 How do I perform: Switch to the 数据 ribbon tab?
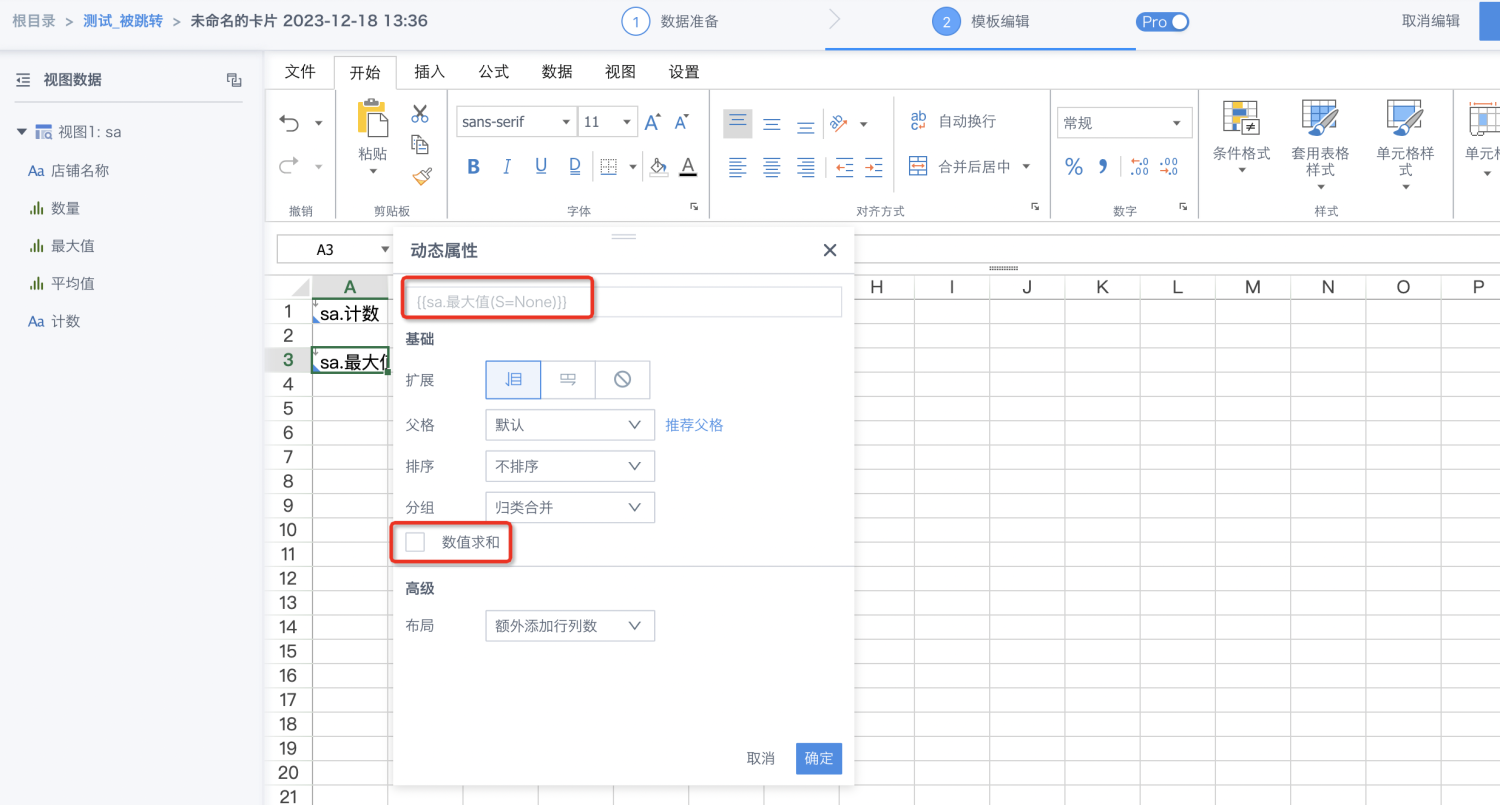pos(557,72)
